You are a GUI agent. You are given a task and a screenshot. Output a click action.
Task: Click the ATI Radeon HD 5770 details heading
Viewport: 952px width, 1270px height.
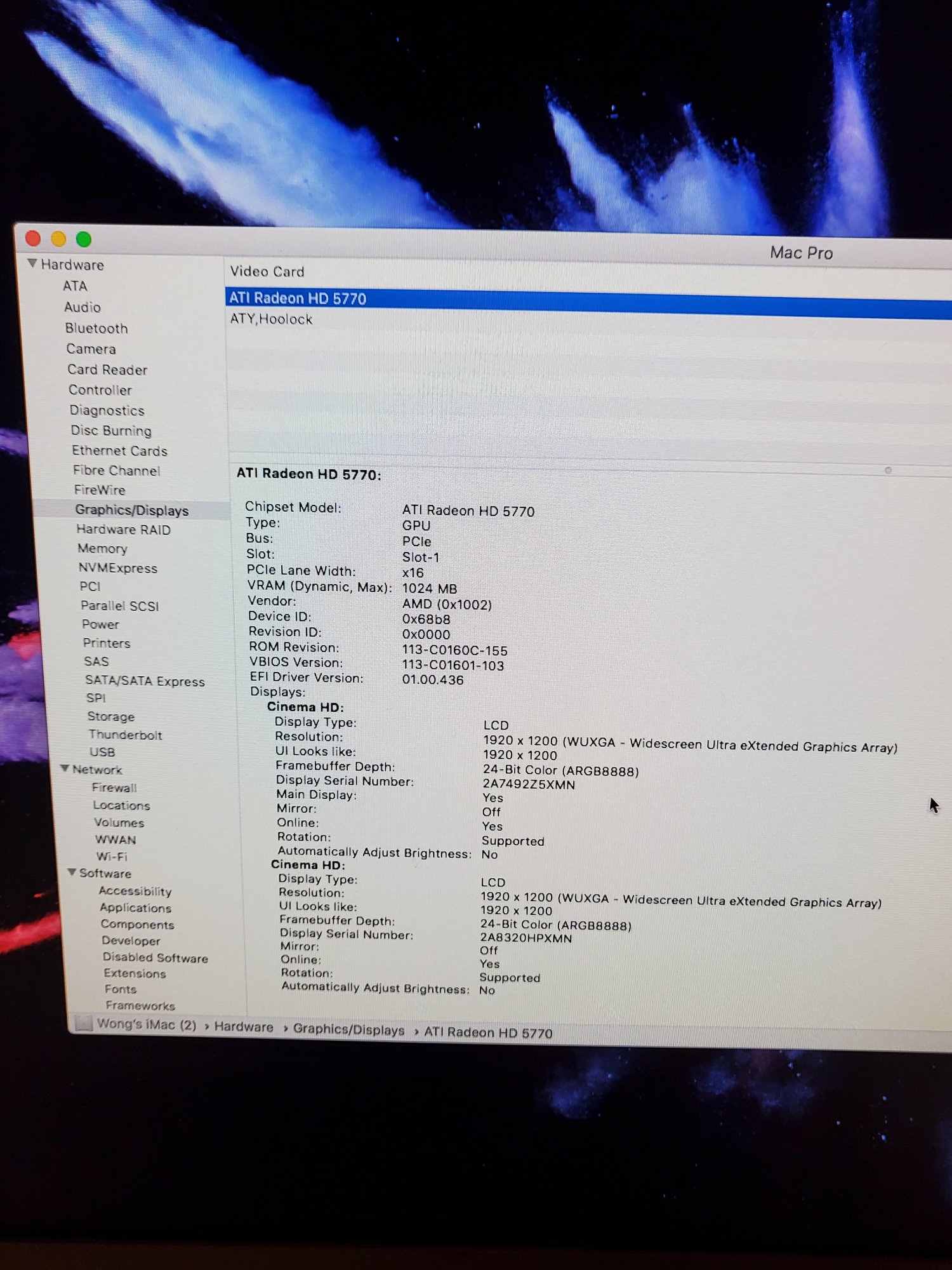308,474
